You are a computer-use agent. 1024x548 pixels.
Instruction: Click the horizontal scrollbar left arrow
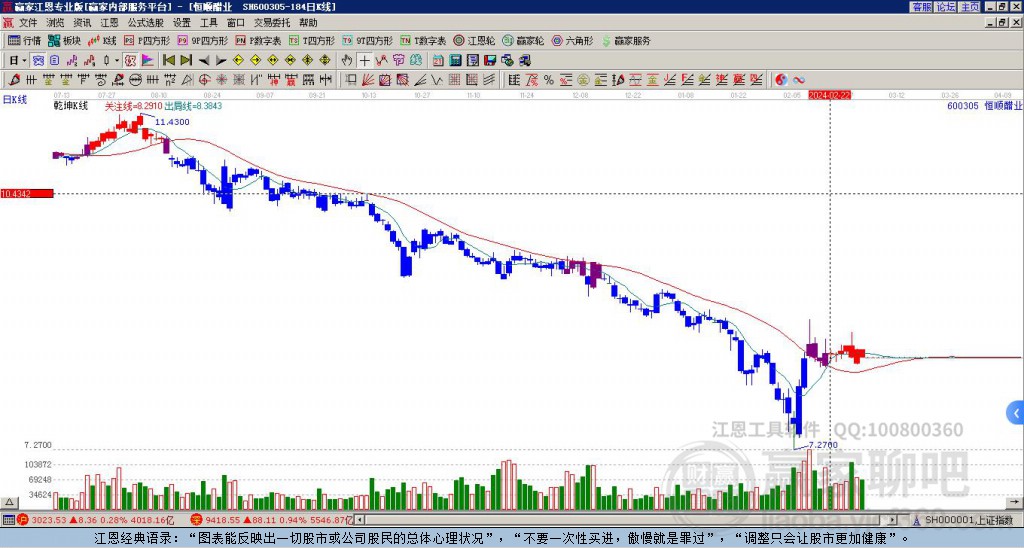coord(360,520)
